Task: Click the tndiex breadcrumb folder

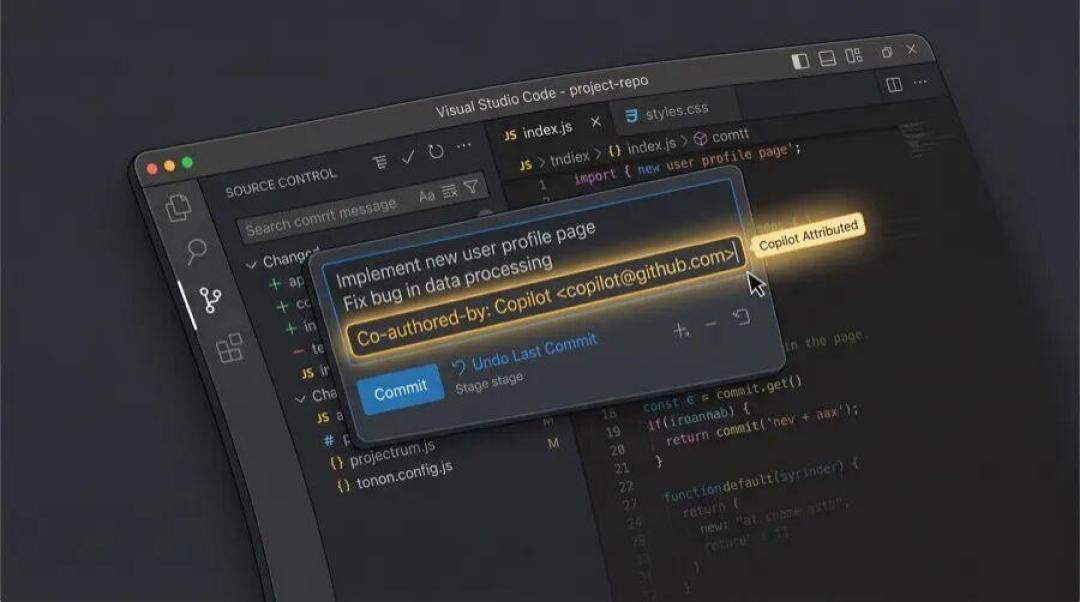Action: [570, 159]
